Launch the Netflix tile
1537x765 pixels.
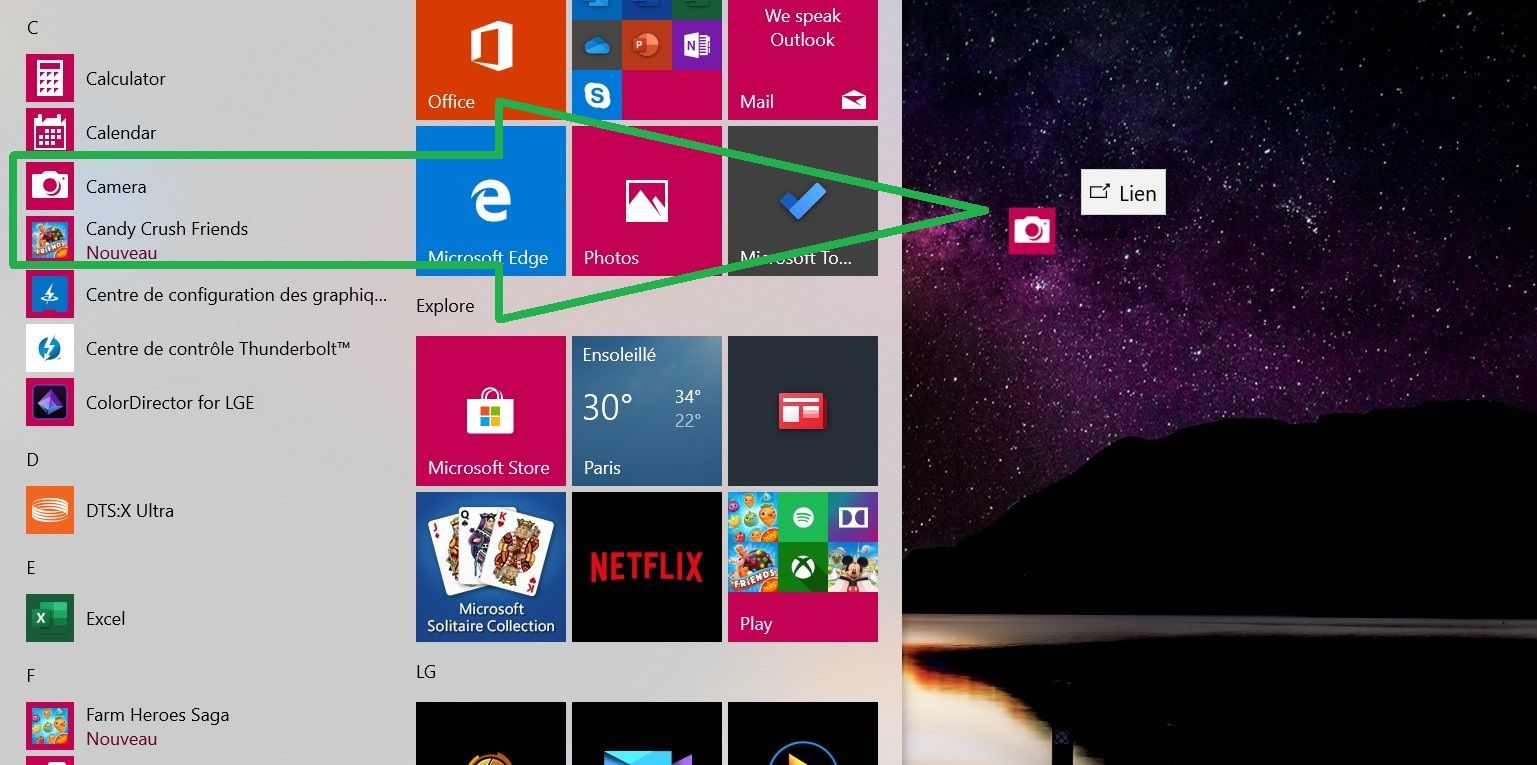coord(646,567)
